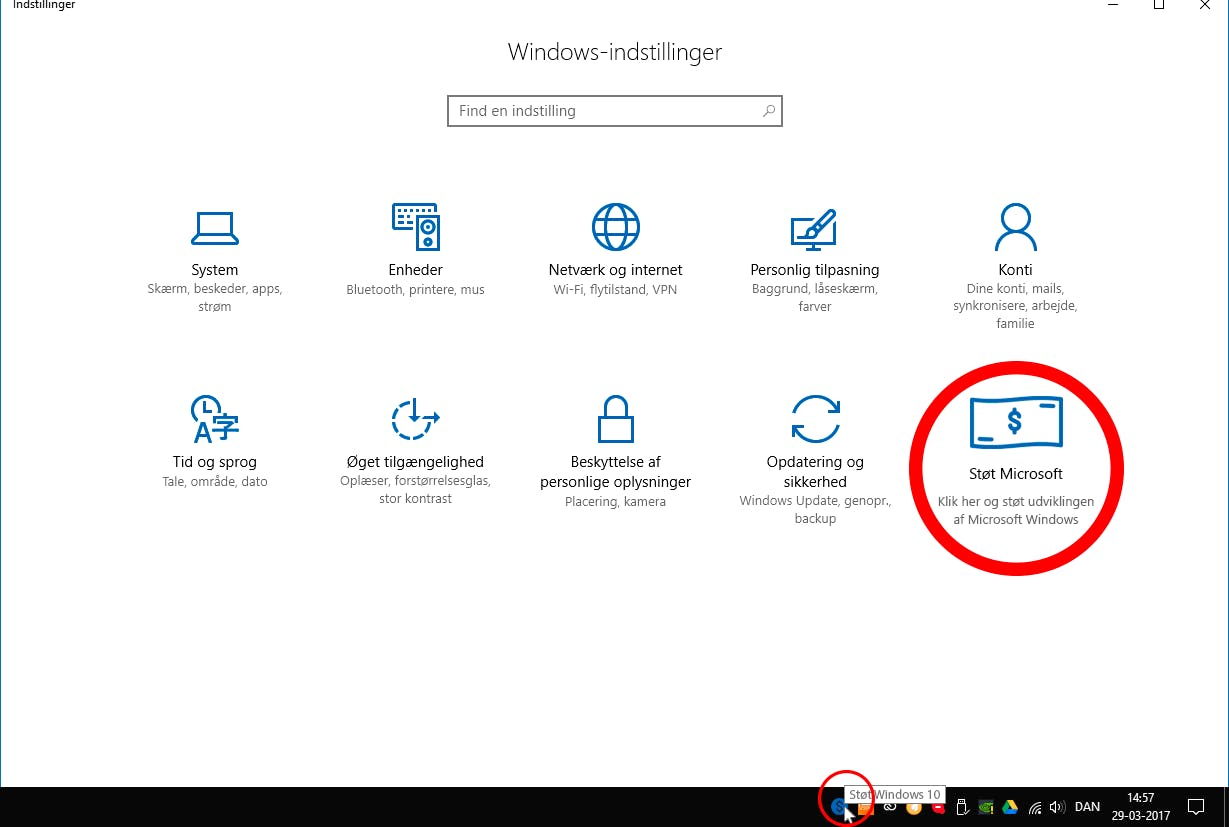Minimize the Indstillinger window

1113,5
